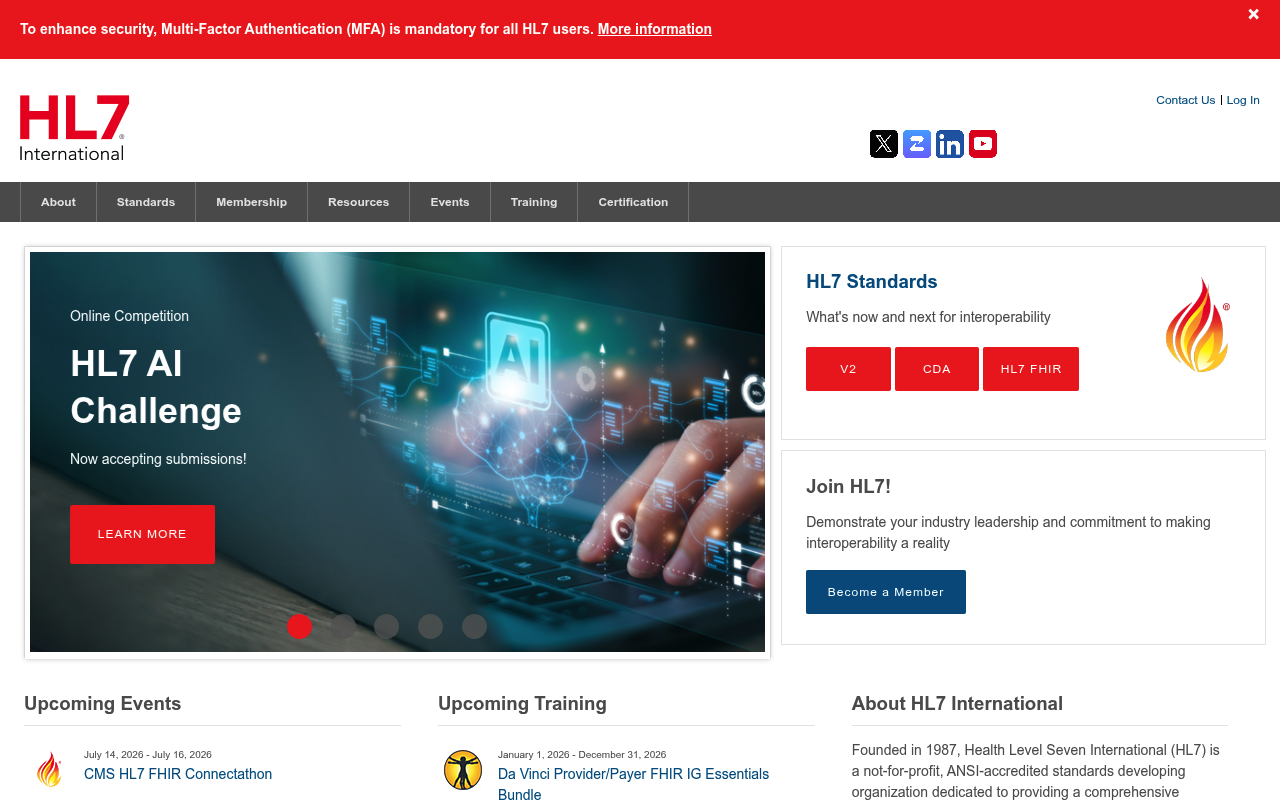Open the Standards menu

146,202
